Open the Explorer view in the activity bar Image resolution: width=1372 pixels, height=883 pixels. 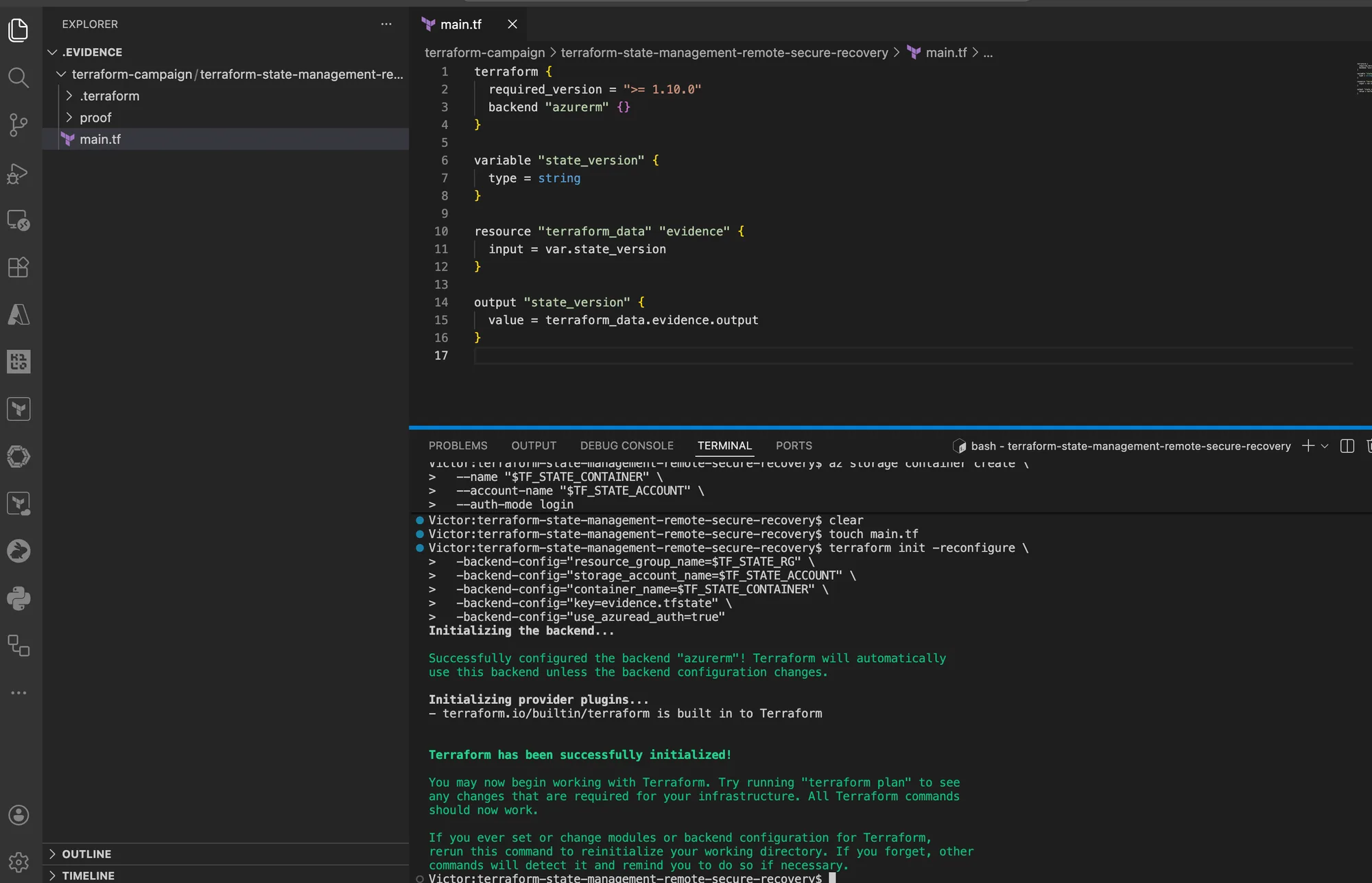click(19, 30)
